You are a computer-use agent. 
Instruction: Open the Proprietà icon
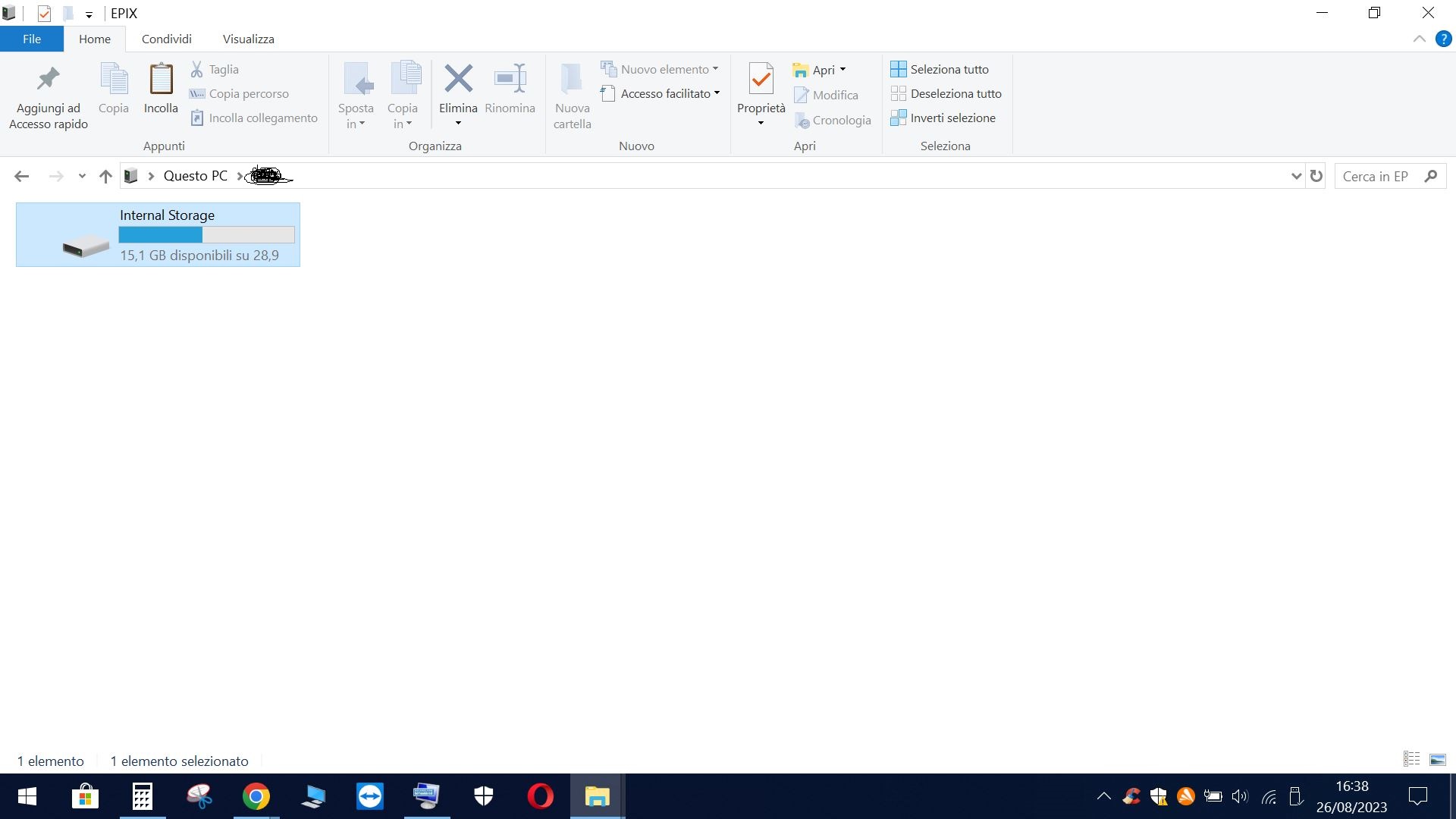(761, 79)
